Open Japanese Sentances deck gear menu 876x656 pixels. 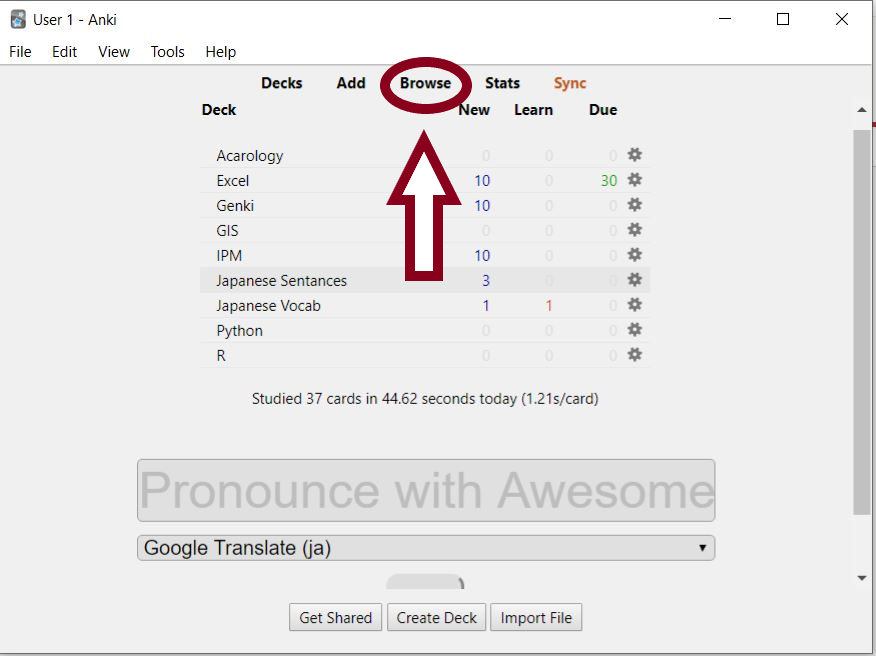click(x=634, y=280)
